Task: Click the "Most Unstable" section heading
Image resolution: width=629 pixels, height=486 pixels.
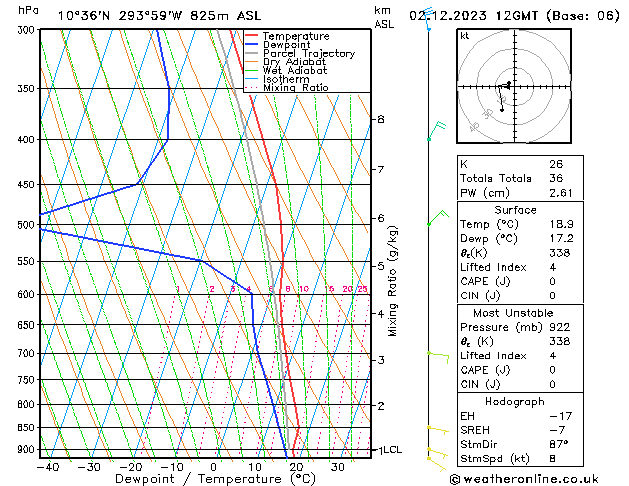Action: click(513, 313)
